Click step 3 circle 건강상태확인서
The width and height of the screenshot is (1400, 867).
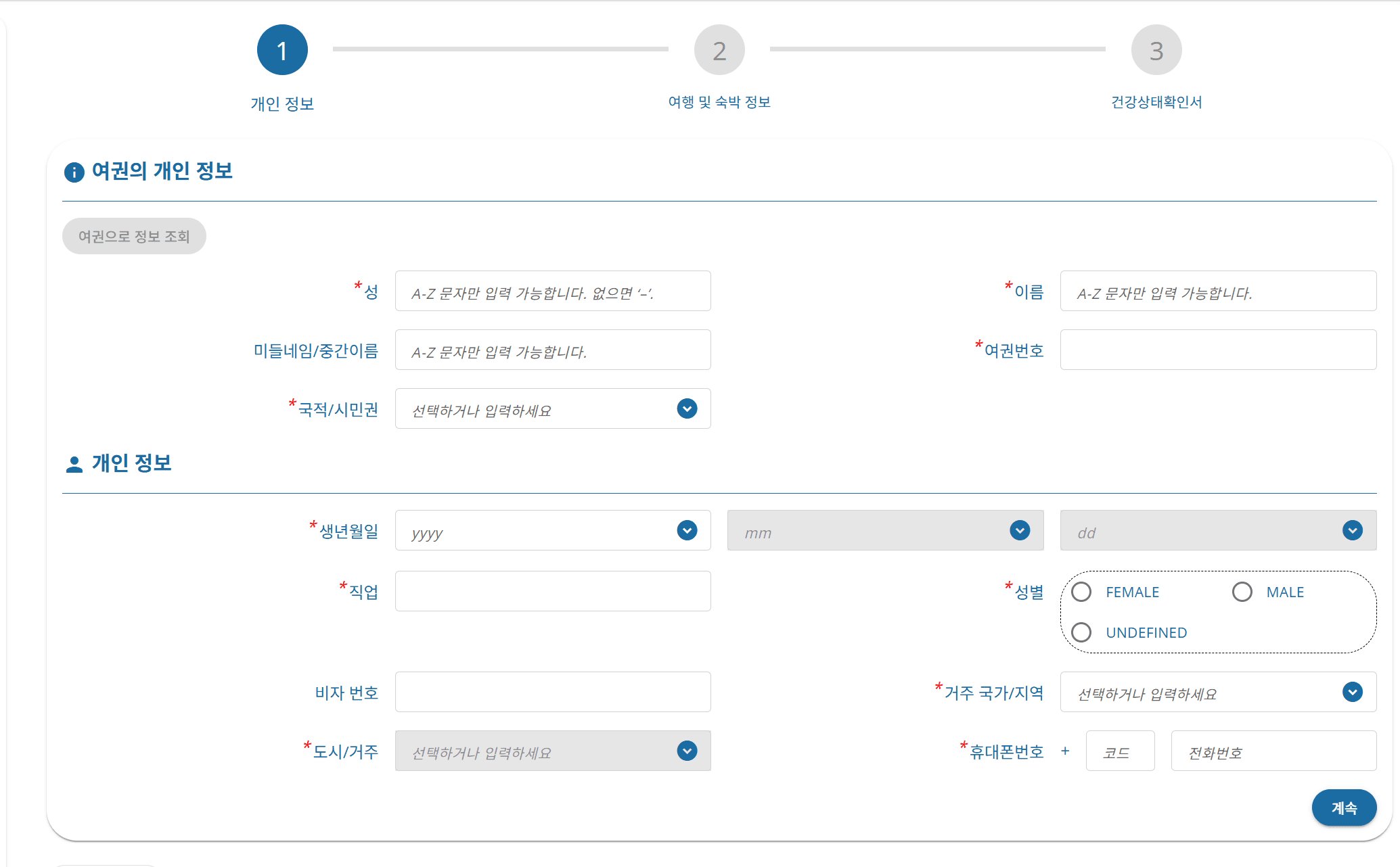tap(1156, 51)
